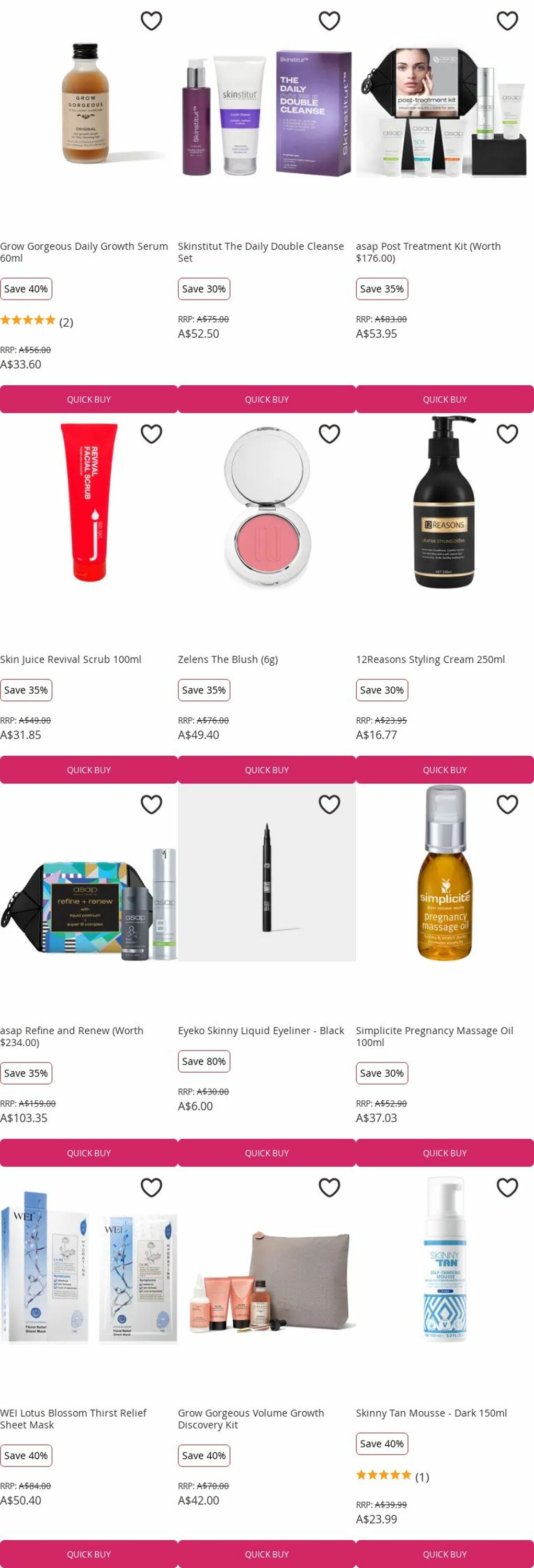Viewport: 534px width, 1568px height.
Task: Wishlist the Skin Juice Revival Scrub
Action: [x=152, y=434]
